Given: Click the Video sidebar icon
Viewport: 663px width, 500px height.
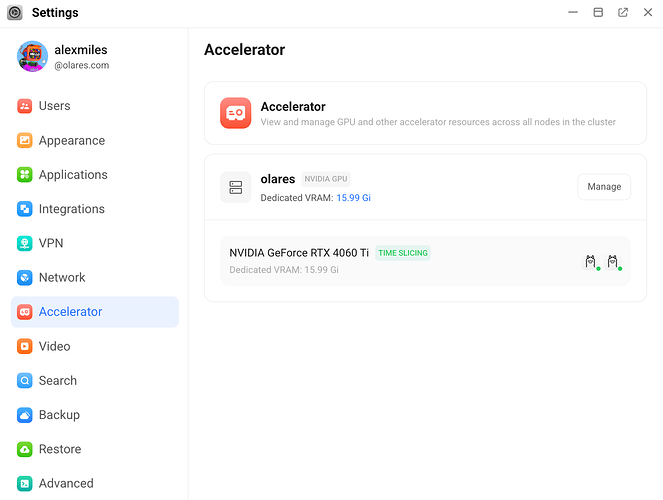Looking at the screenshot, I should (x=25, y=346).
